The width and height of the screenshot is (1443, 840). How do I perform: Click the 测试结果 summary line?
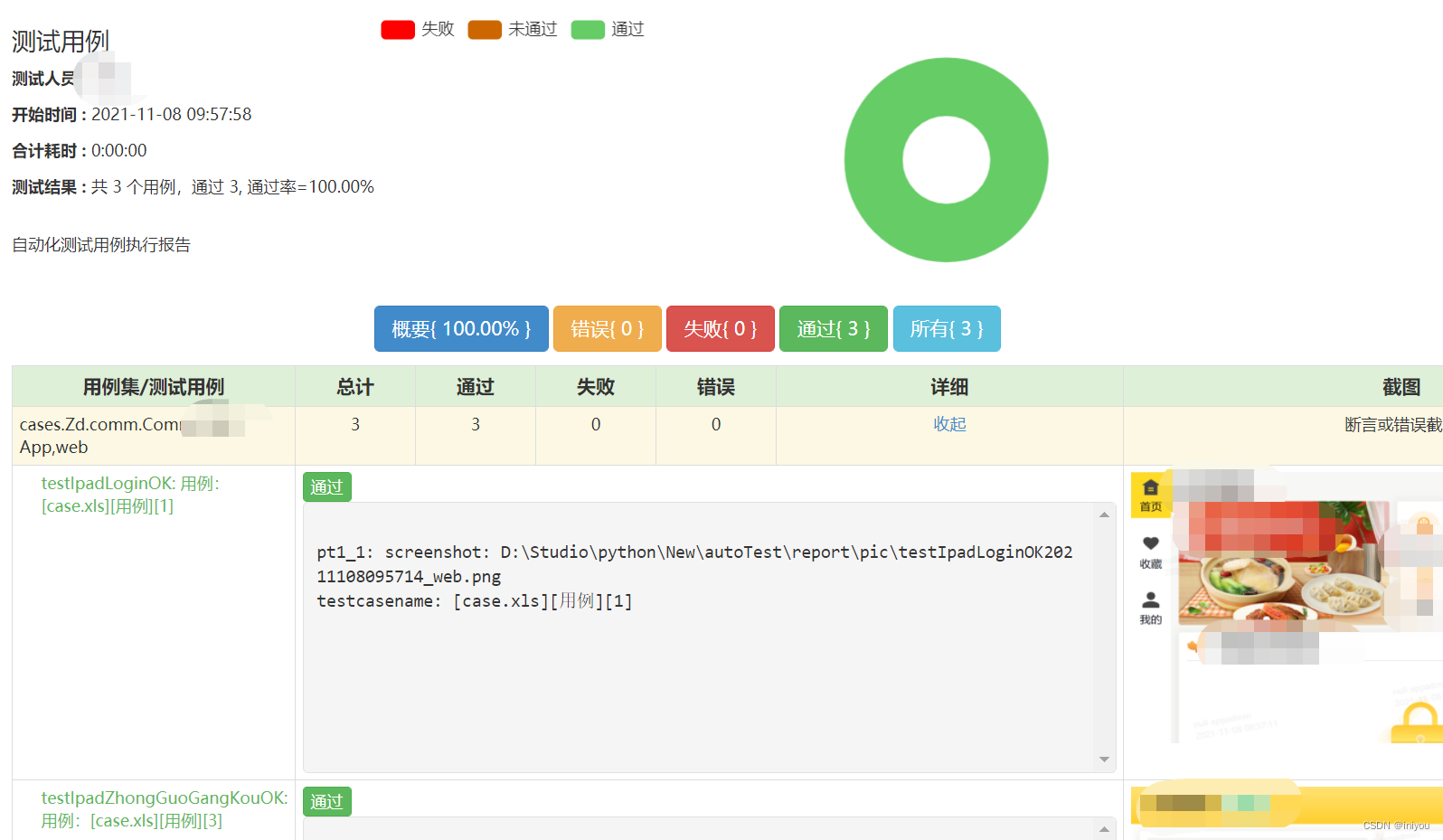[x=193, y=187]
